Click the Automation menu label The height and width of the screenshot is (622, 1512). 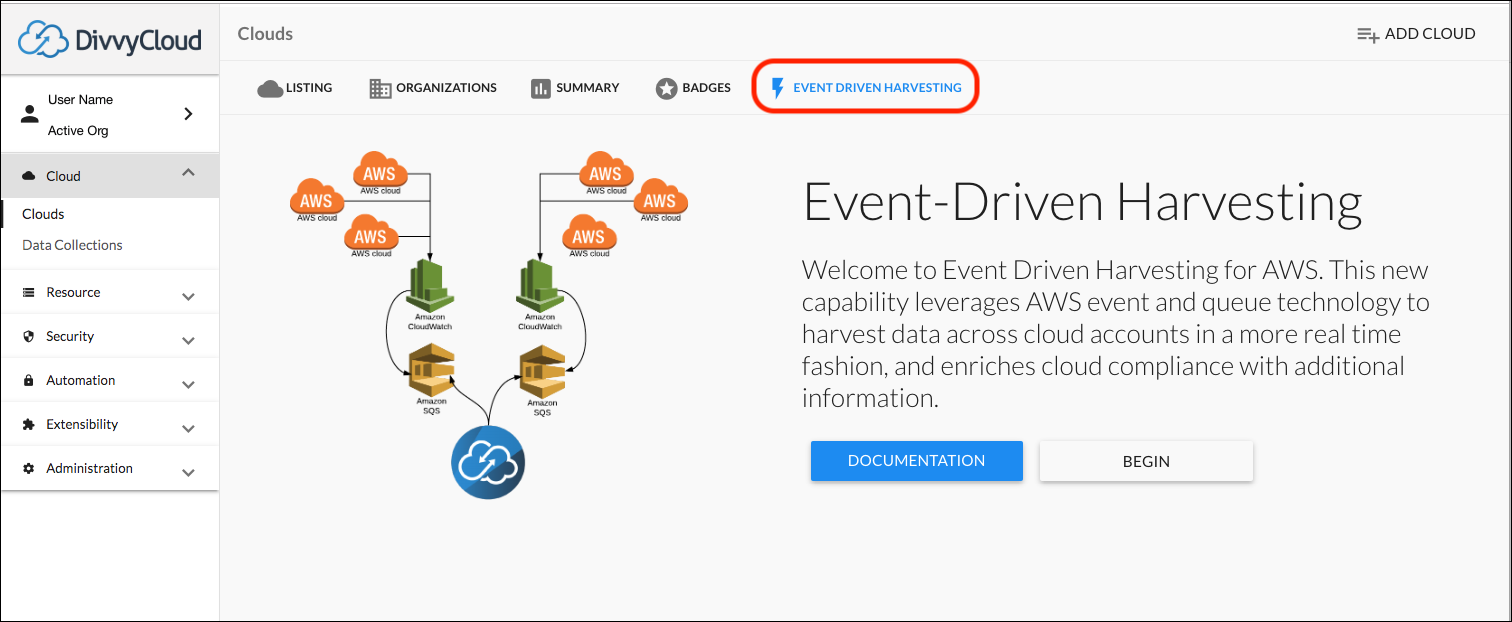81,381
